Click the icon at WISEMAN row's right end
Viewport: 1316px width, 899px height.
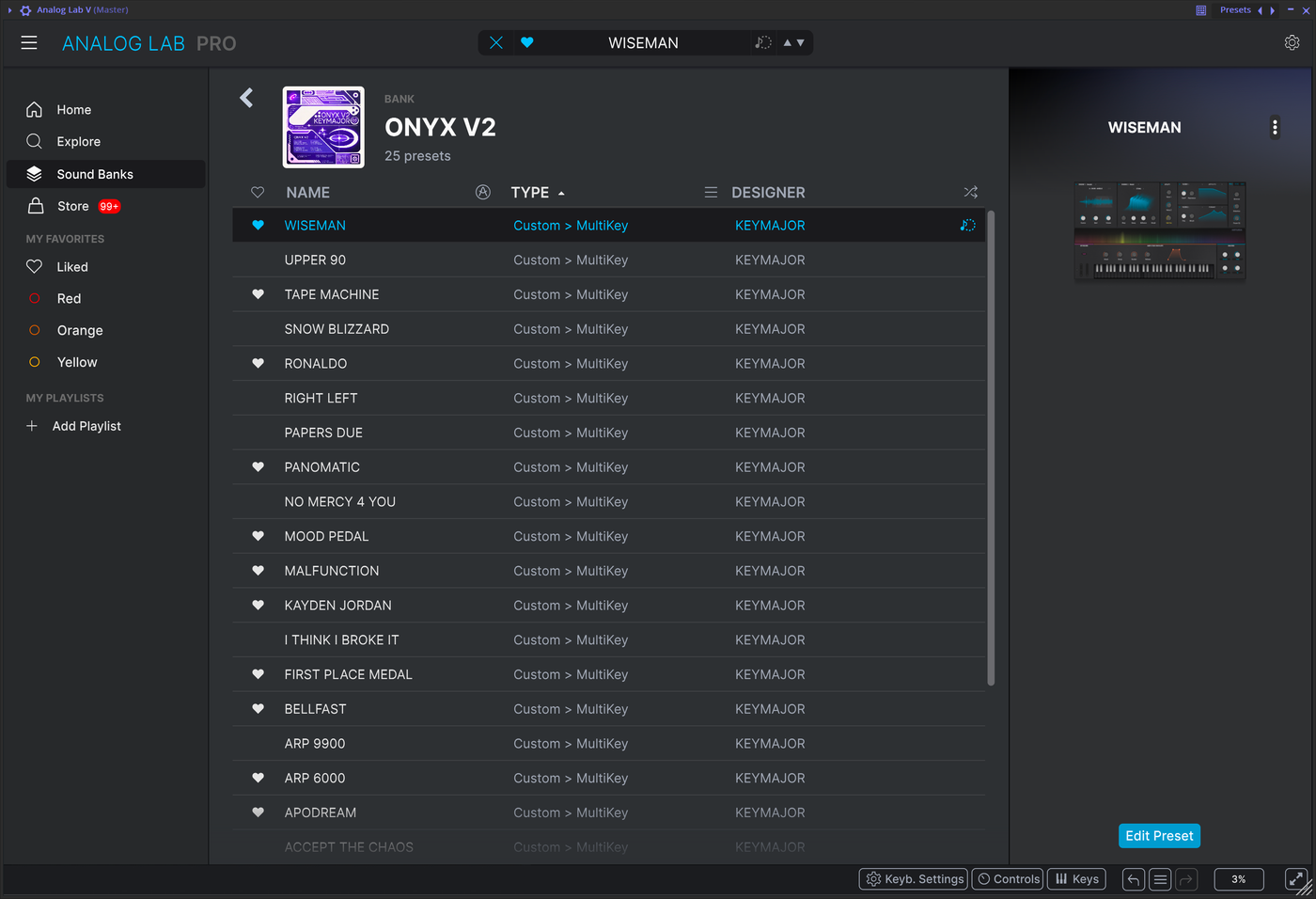tap(967, 226)
